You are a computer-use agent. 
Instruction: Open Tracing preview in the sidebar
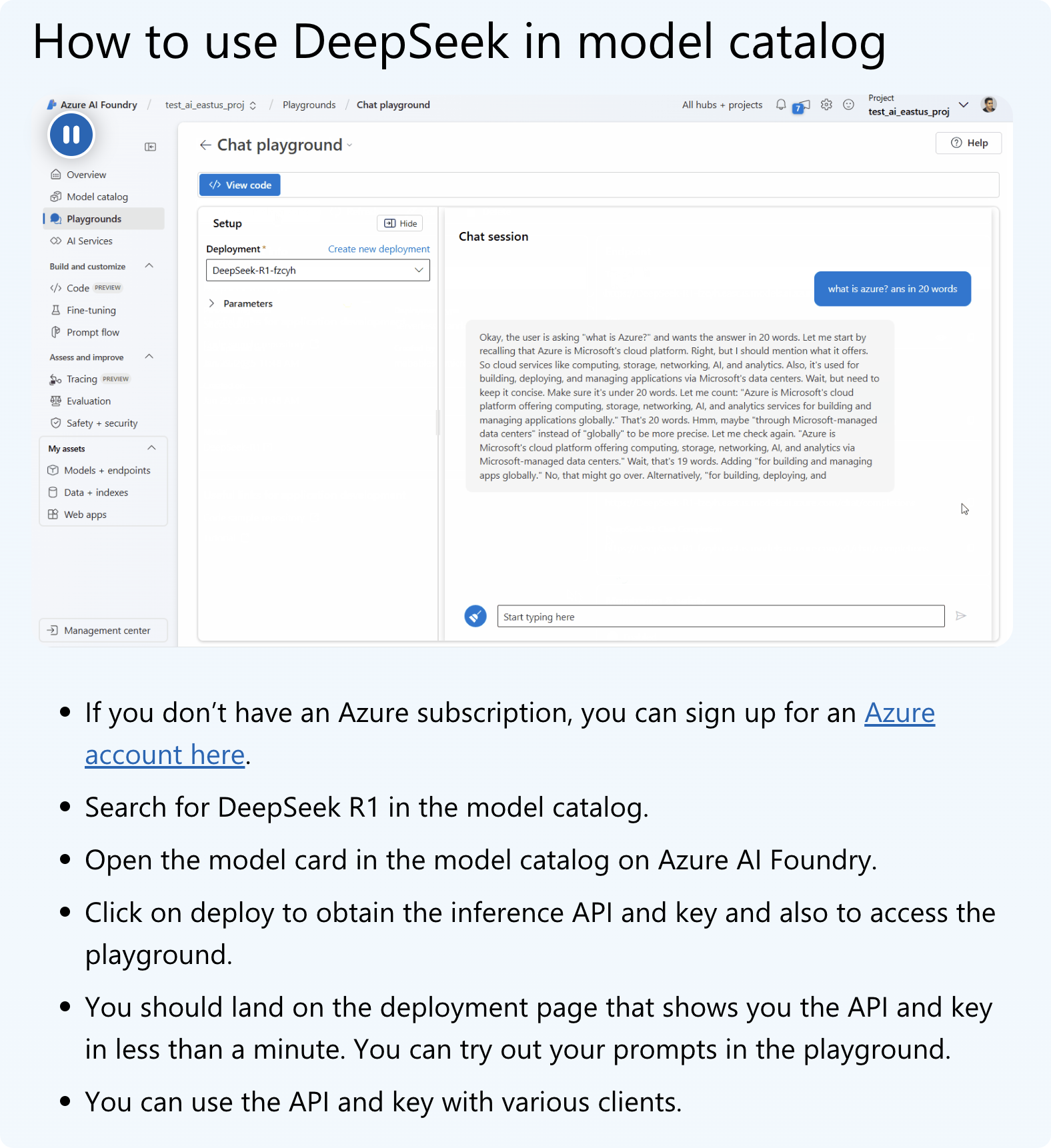tap(89, 379)
